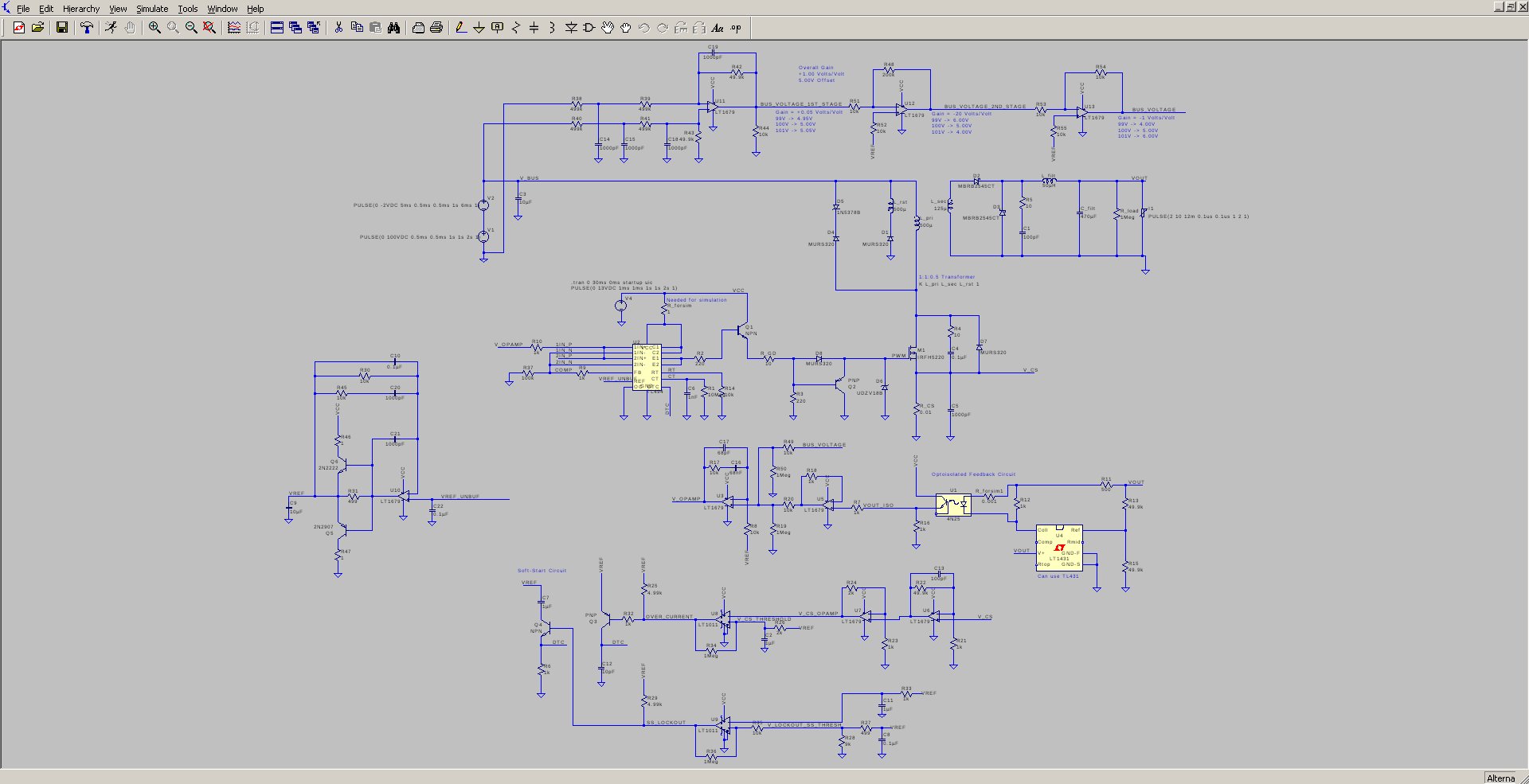Image resolution: width=1529 pixels, height=784 pixels.
Task: Open the Help menu
Action: 255,9
